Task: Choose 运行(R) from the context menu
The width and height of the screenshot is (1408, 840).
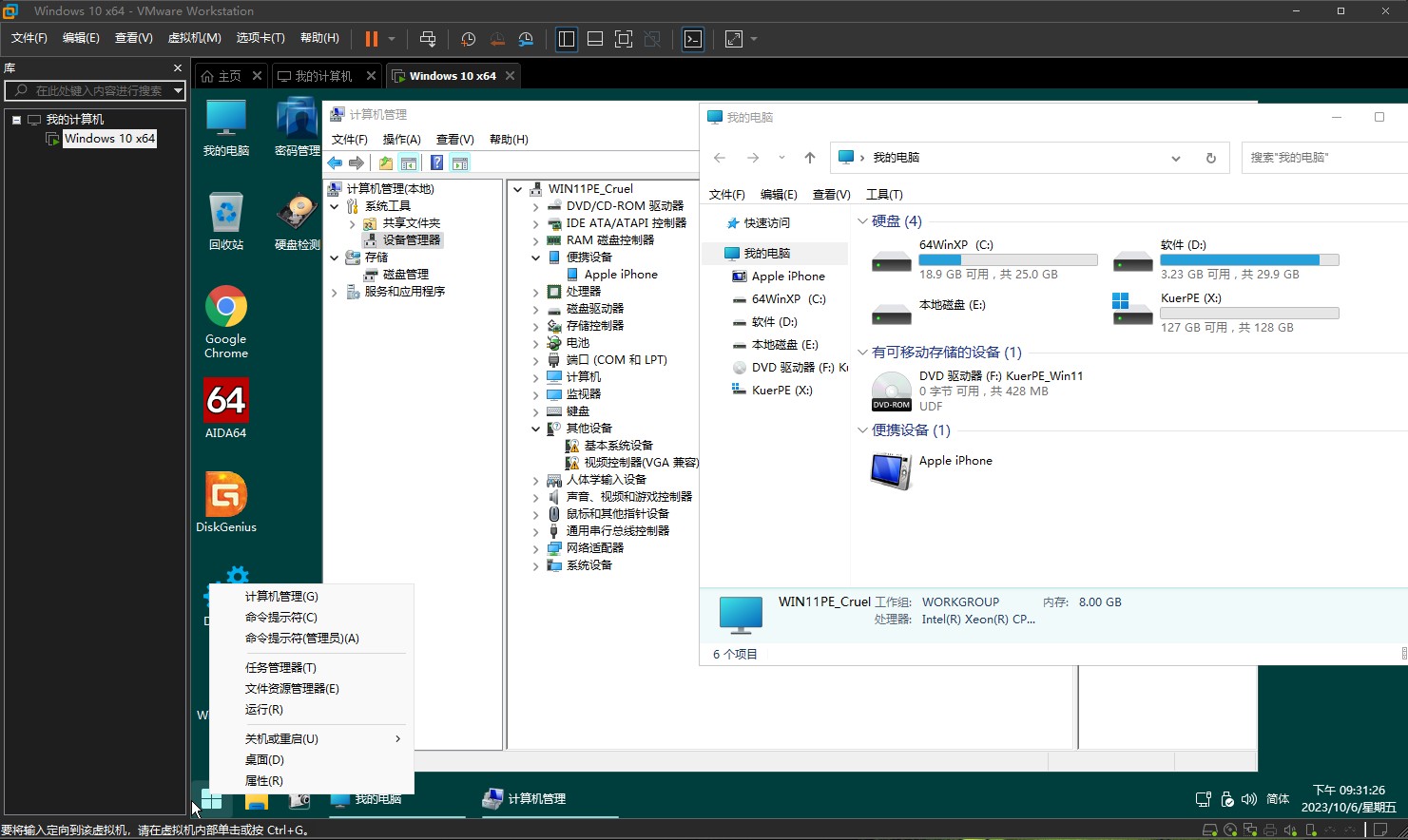Action: (312, 710)
